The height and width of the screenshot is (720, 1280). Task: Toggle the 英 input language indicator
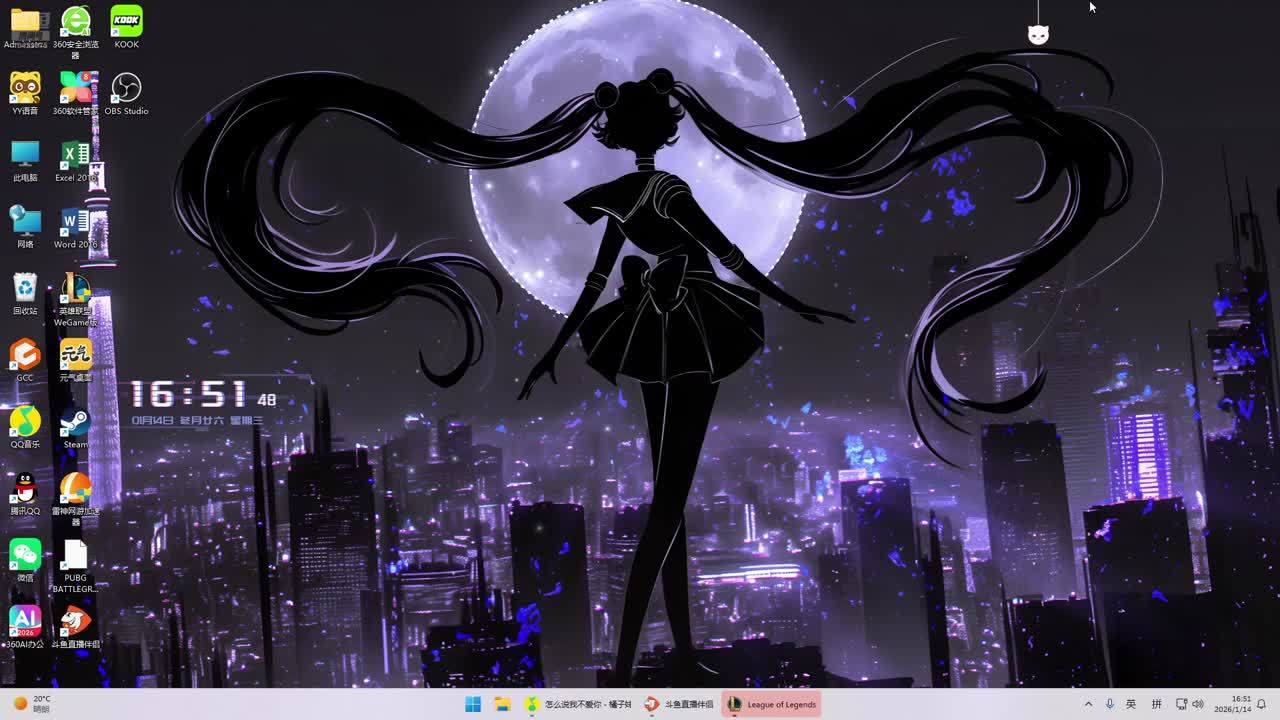(x=1131, y=704)
